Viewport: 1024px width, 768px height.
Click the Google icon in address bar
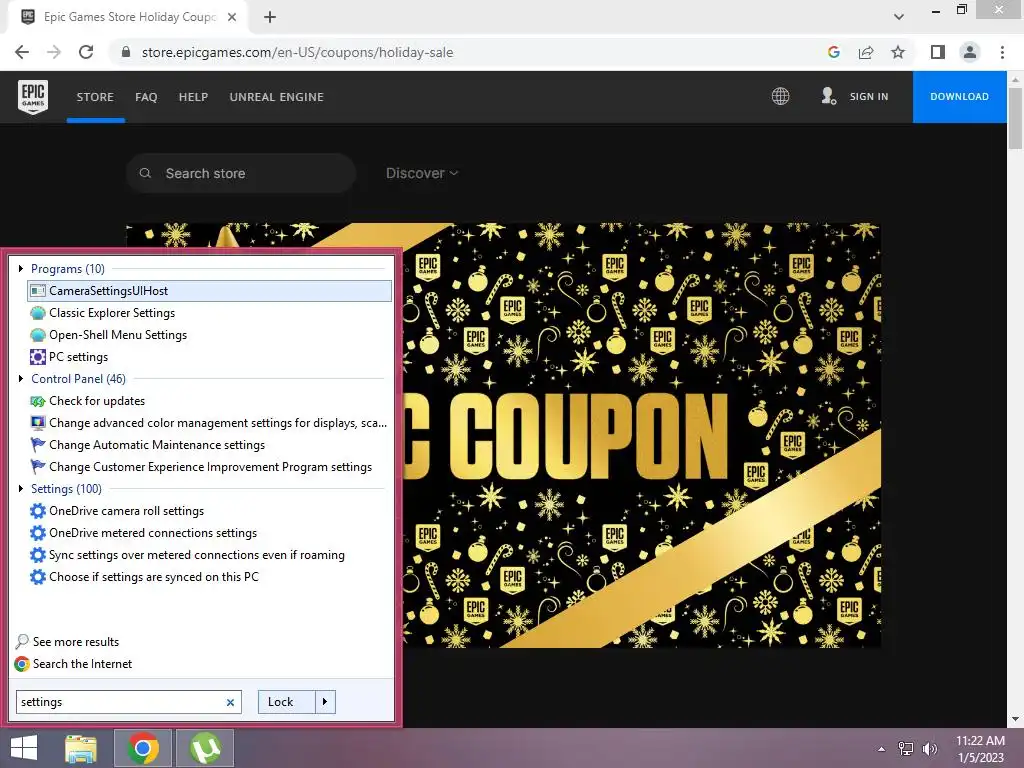(x=833, y=52)
